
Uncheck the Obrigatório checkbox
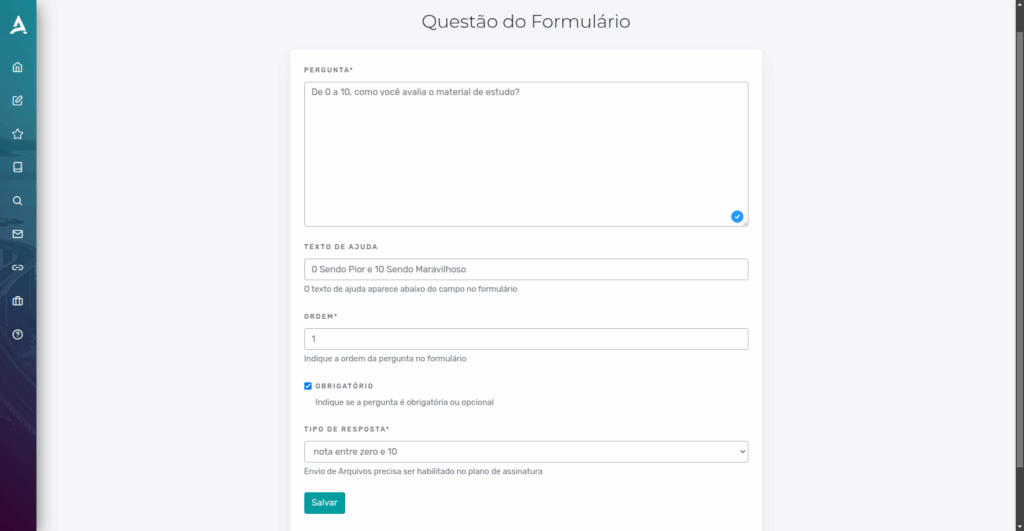click(308, 386)
